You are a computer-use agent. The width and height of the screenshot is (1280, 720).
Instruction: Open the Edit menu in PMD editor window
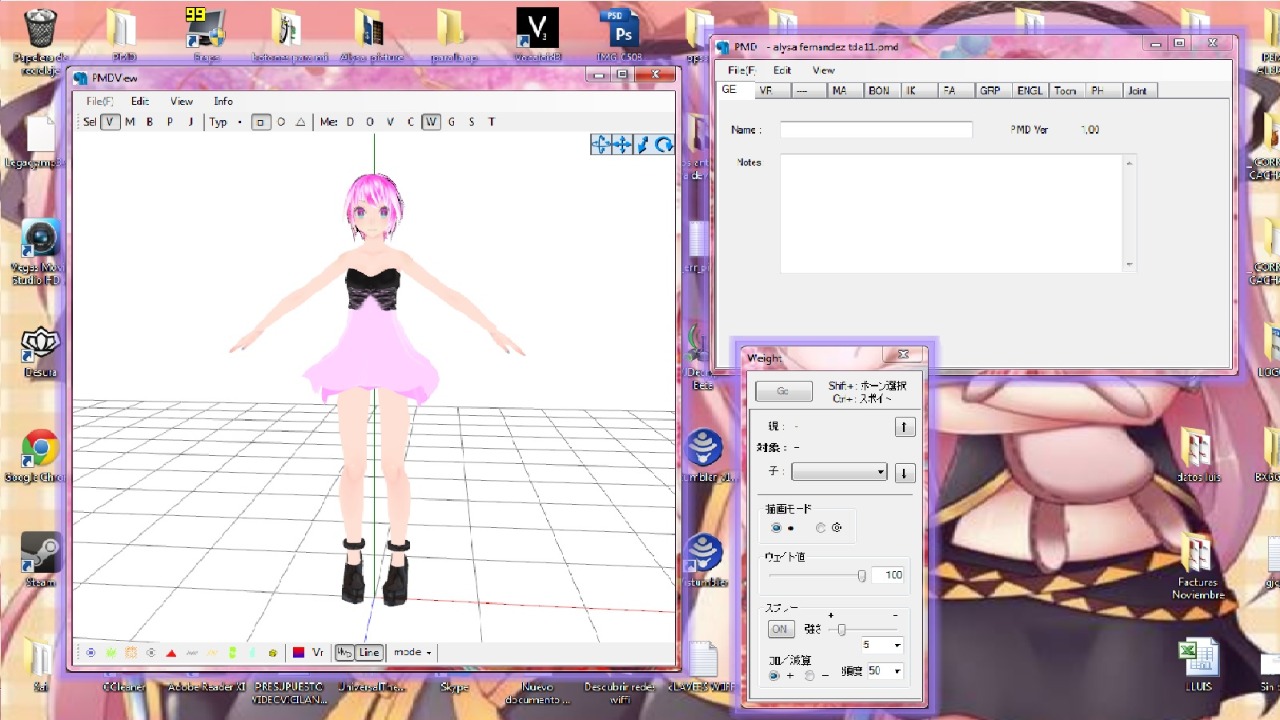782,70
